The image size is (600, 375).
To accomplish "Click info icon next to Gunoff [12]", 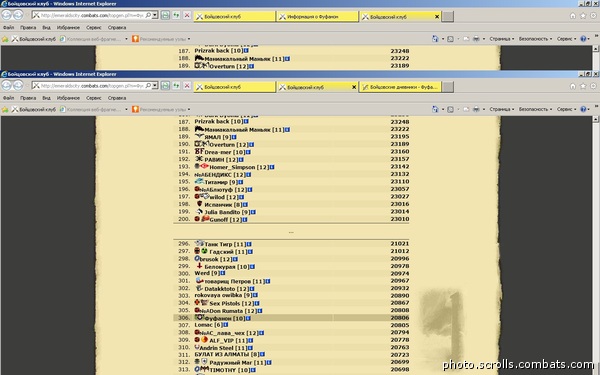I will 245,220.
